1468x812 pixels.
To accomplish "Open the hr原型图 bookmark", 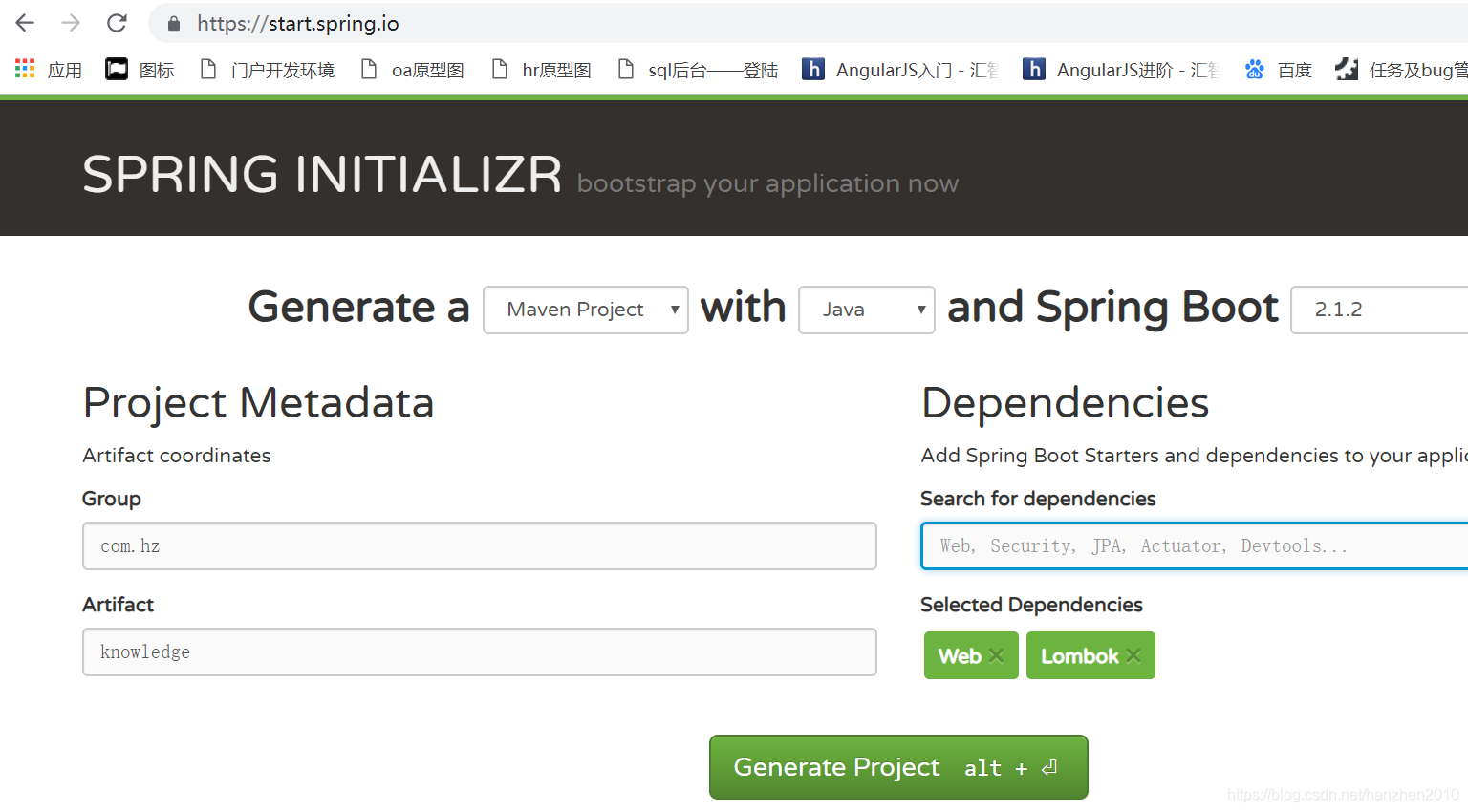I will [x=541, y=70].
